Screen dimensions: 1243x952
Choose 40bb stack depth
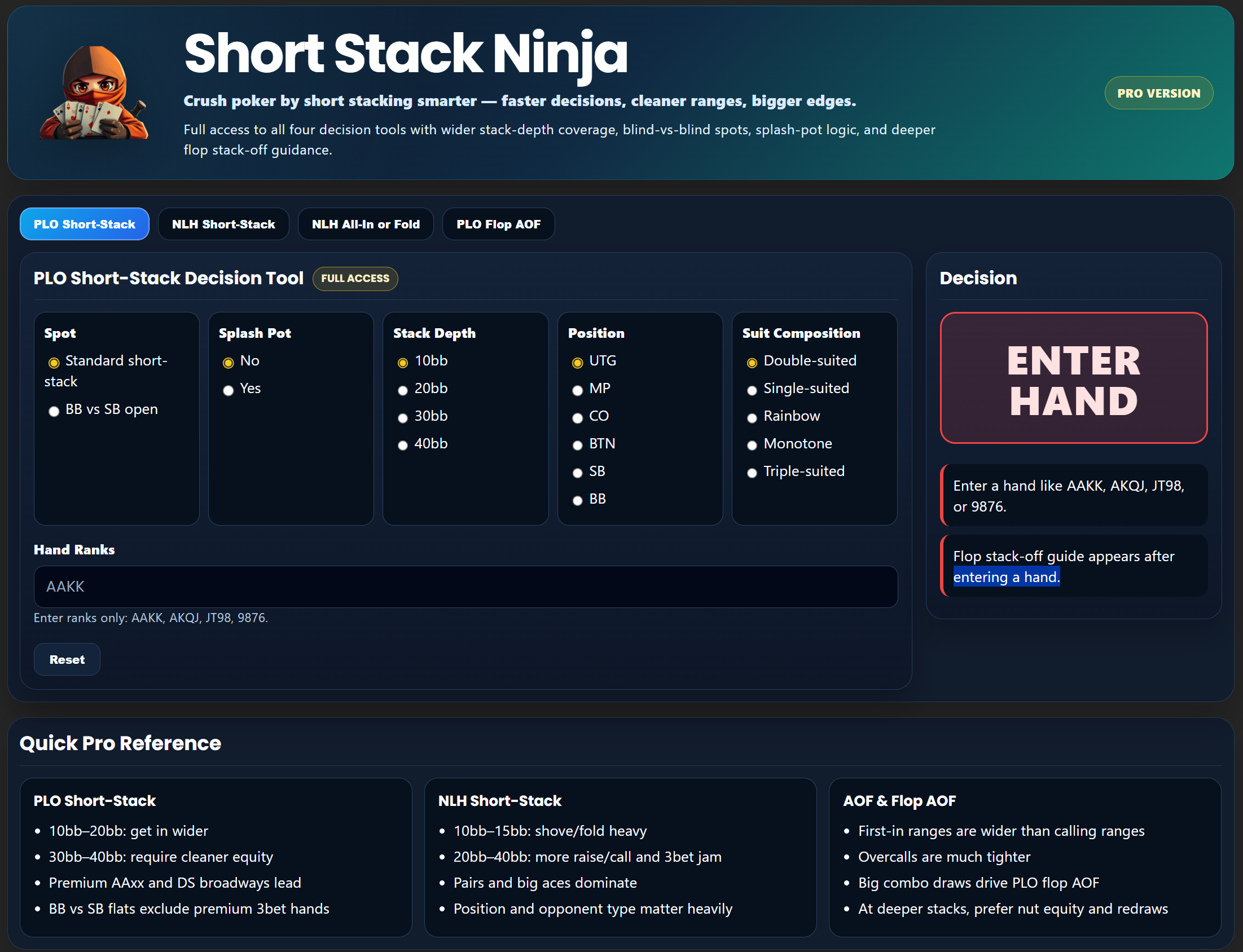[403, 446]
